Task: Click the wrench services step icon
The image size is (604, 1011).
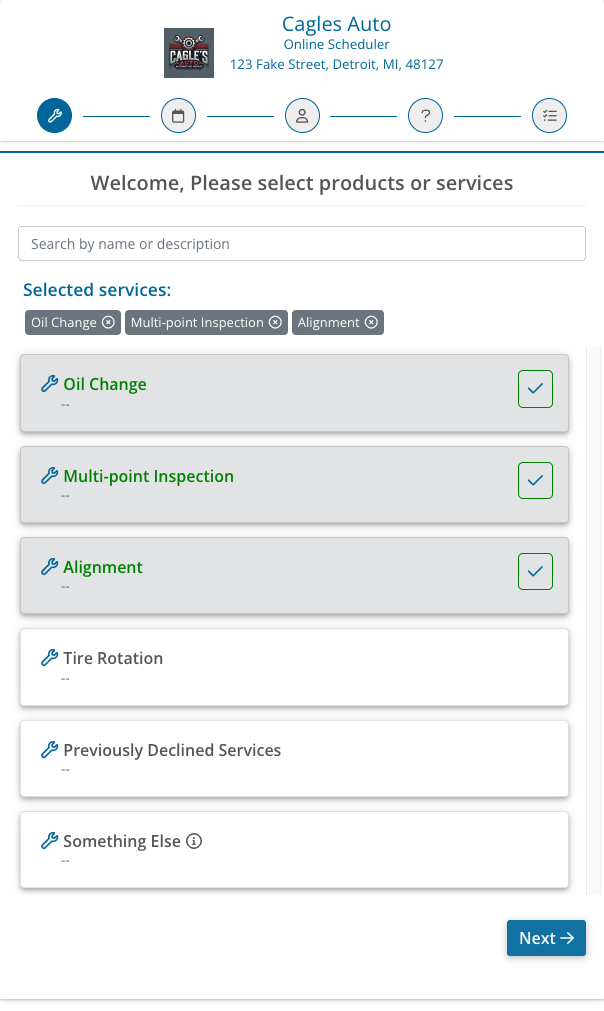Action: click(54, 116)
